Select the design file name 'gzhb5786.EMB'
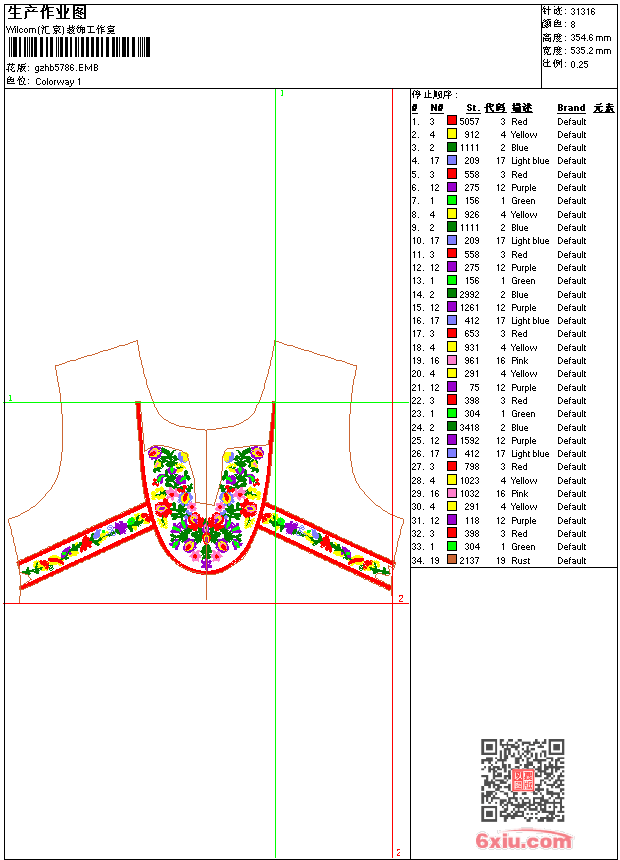 click(66, 68)
